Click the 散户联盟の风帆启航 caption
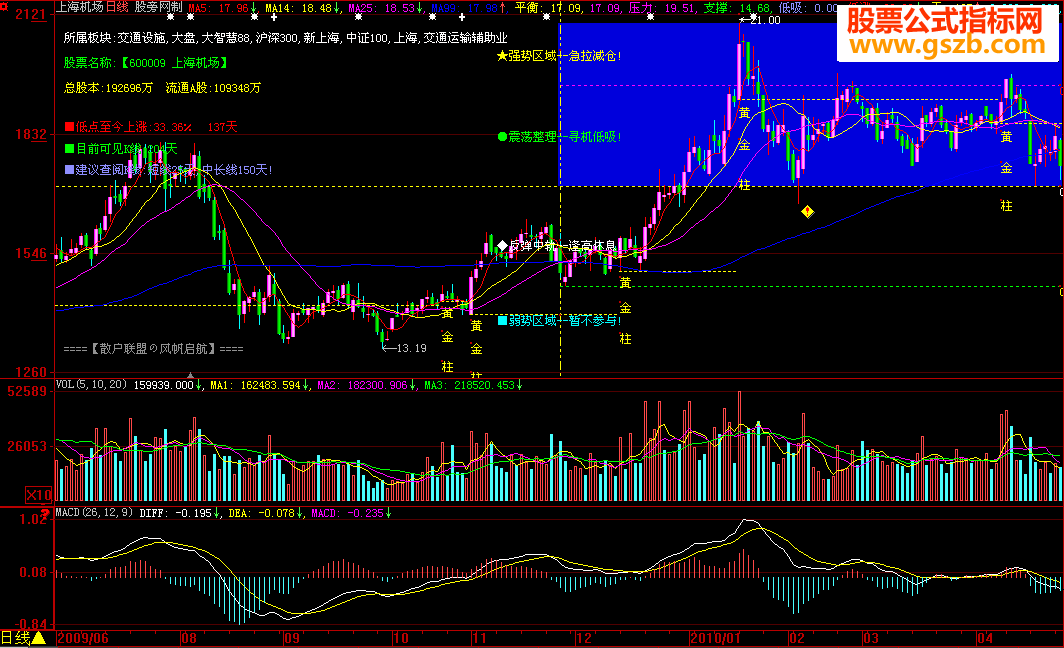 [153, 349]
